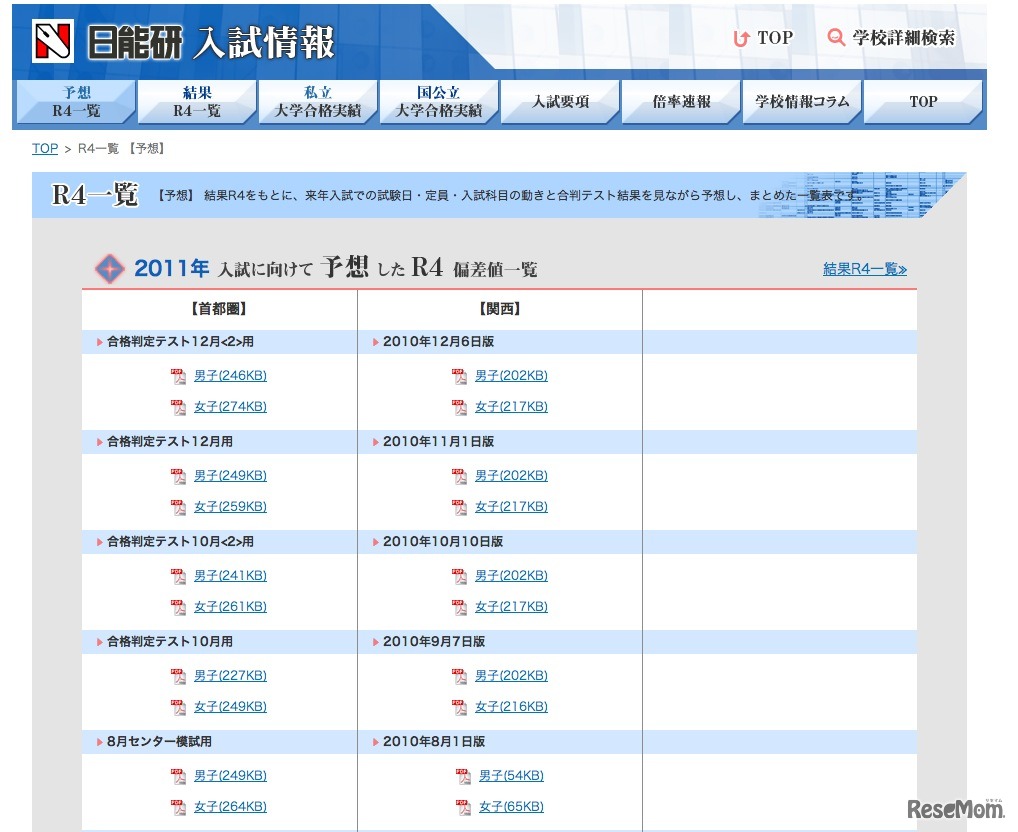Click PDF icon beside 男子(227KB)

coord(178,675)
